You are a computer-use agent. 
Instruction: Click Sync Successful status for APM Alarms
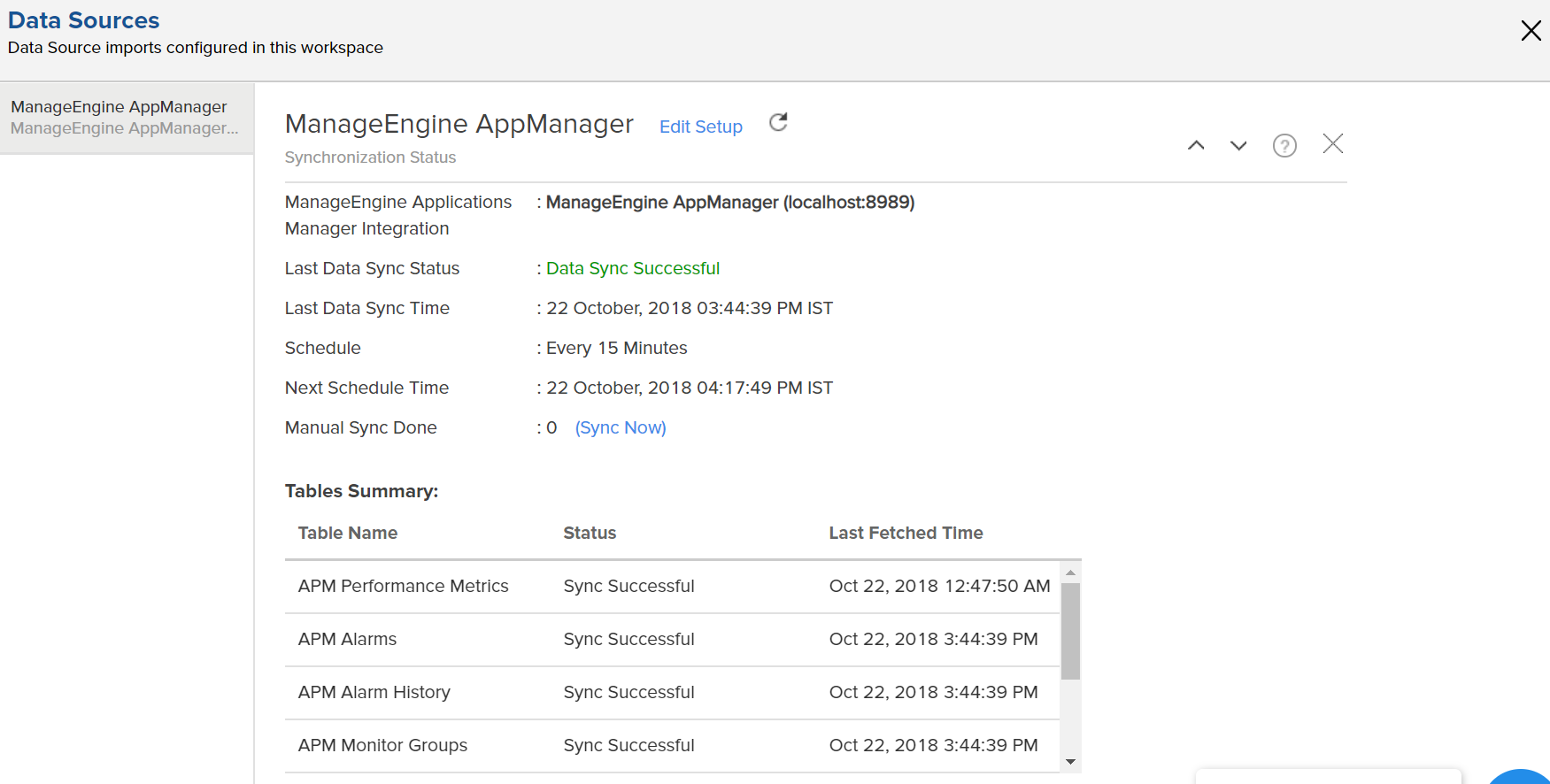(628, 639)
